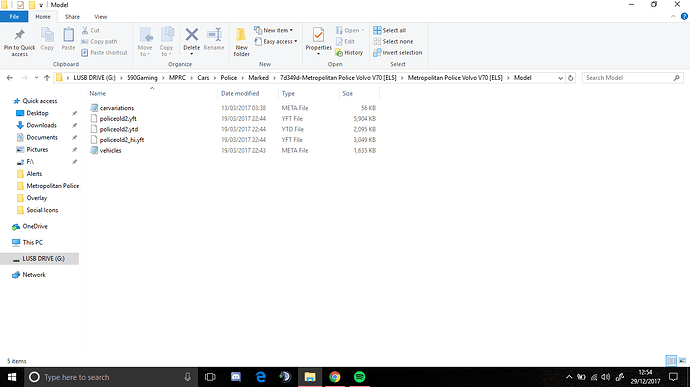Click Select none
690x387 pixels.
pyautogui.click(x=393, y=41)
